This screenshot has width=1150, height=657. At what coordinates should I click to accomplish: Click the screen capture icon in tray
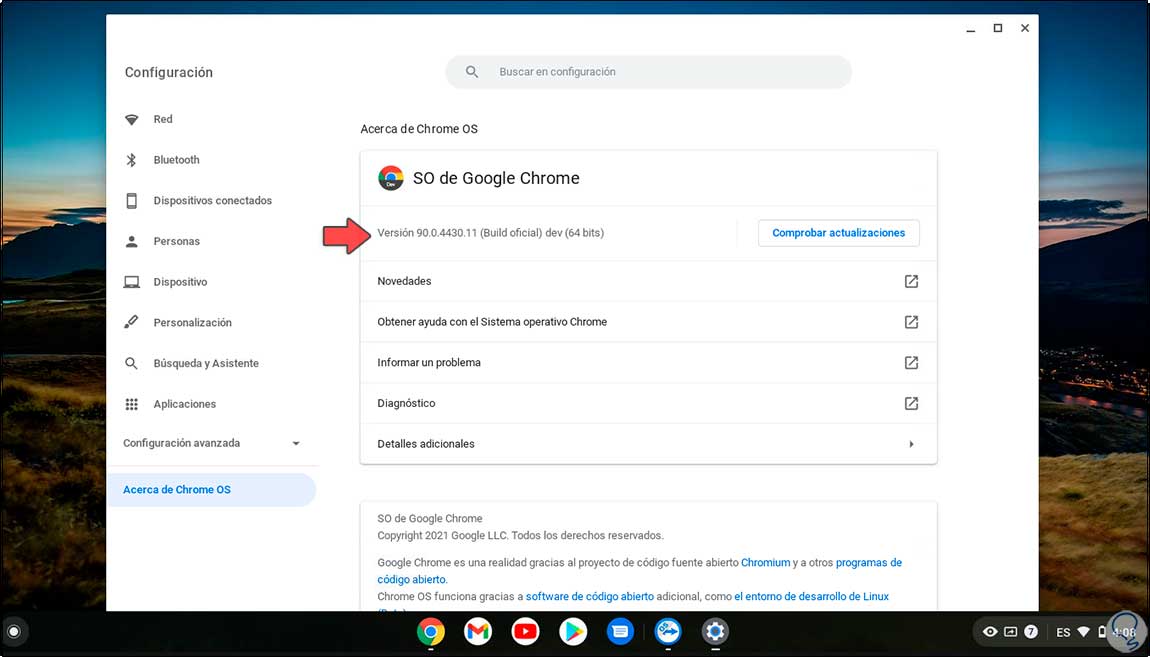(1011, 632)
